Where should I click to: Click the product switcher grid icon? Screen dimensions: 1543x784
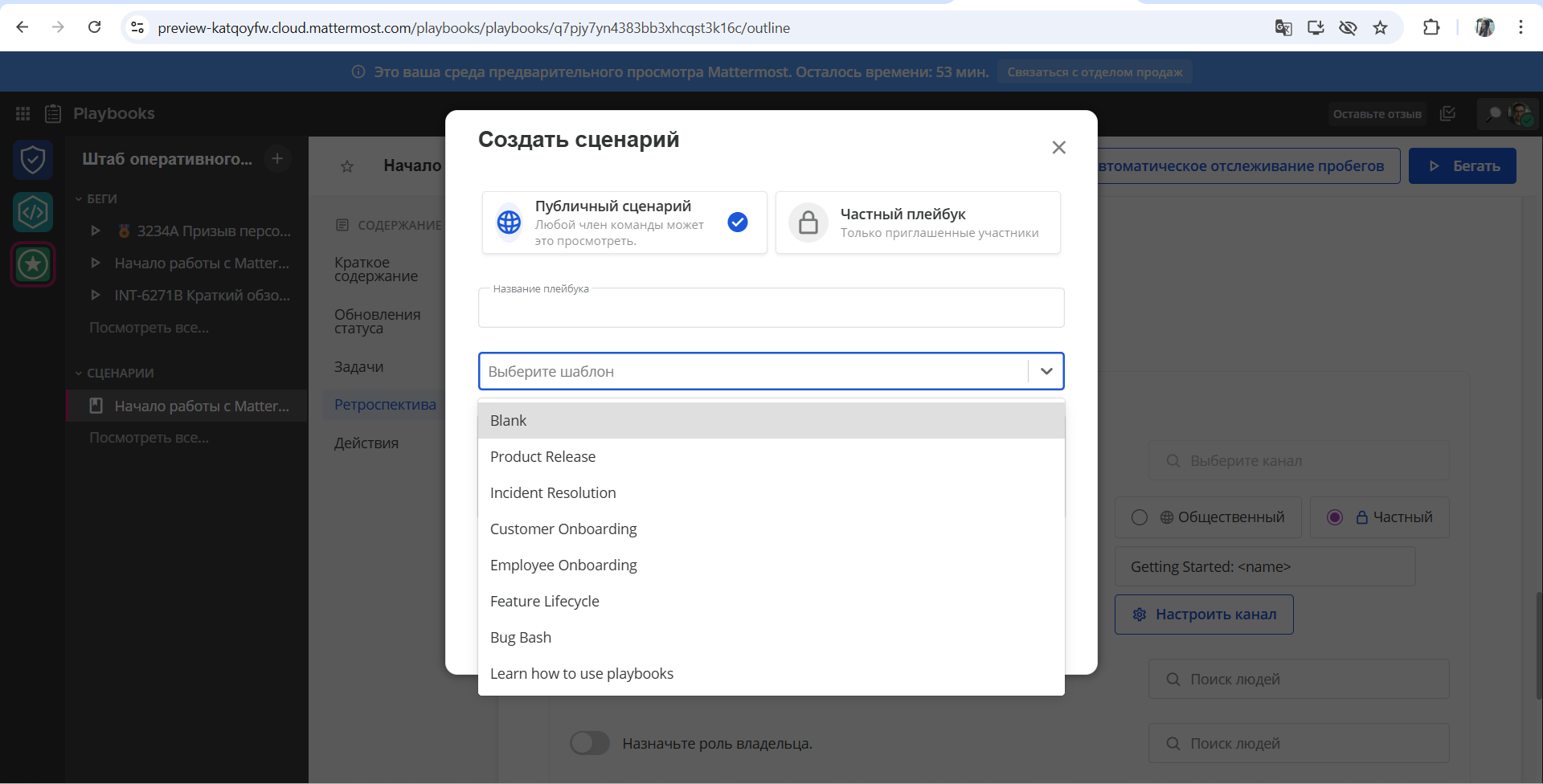(23, 114)
